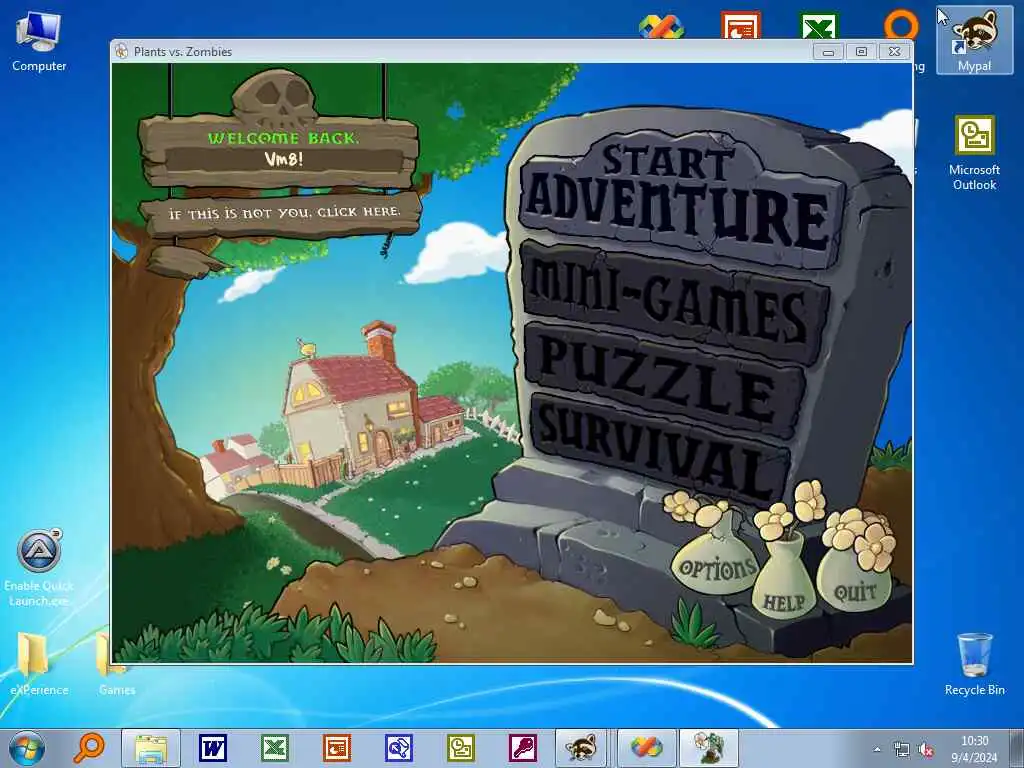Click 'If this is not you, click here' sign
Screen dimensions: 1024x768
(283, 213)
